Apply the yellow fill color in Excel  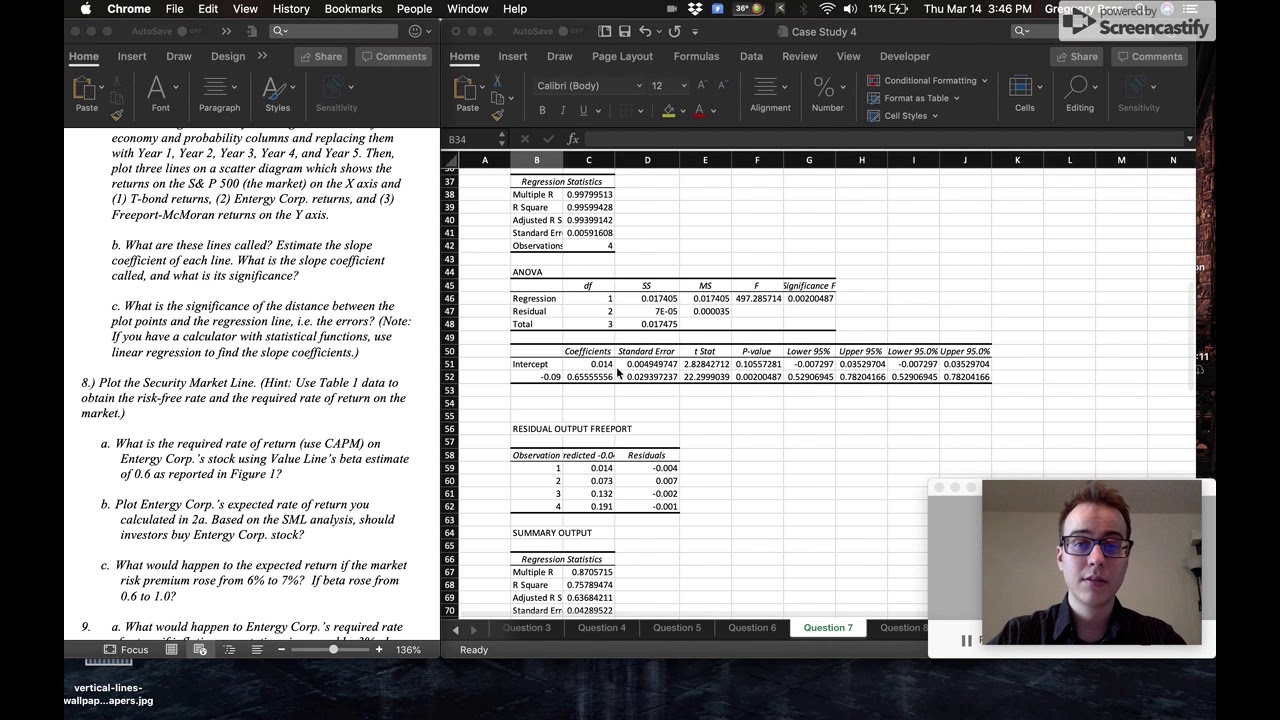(668, 111)
